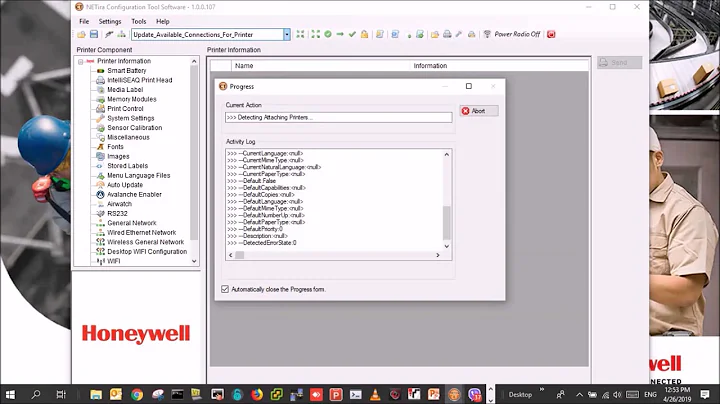Open Firefox from the taskbar
The height and width of the screenshot is (404, 720).
point(257,394)
